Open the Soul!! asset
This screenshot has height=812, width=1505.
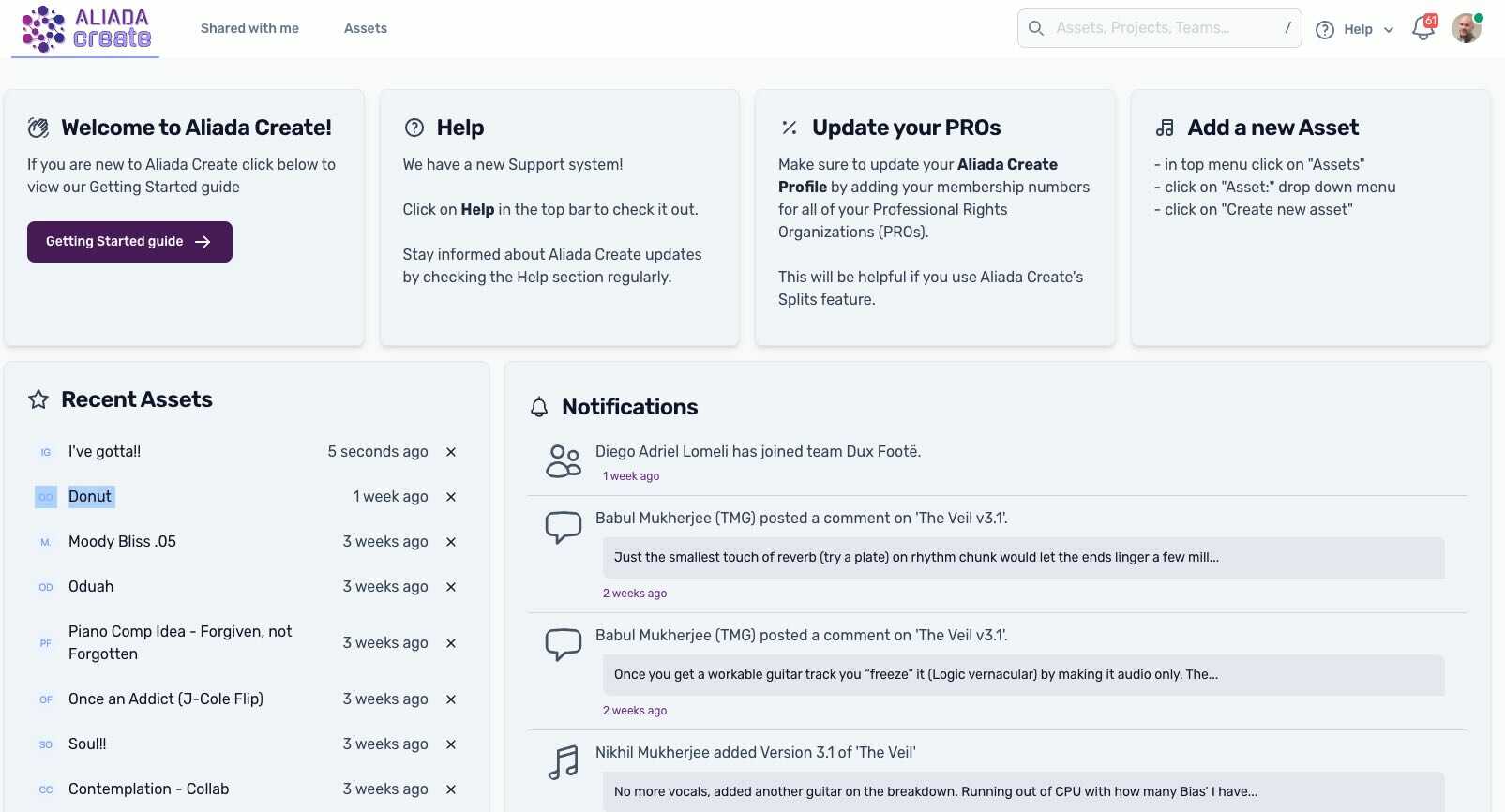87,744
